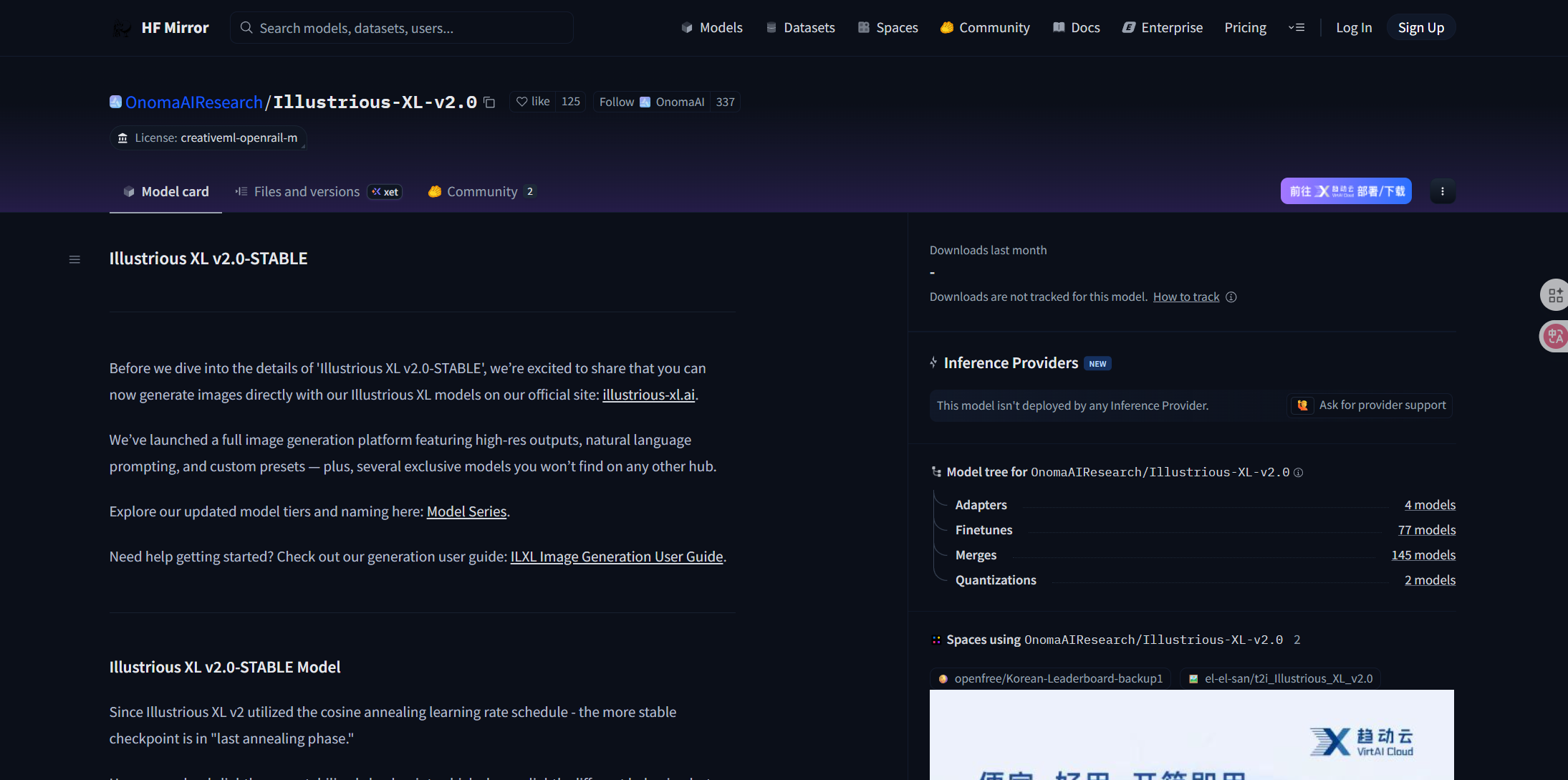Viewport: 1568px width, 780px height.
Task: Open the three-dot more options button
Action: [x=1443, y=191]
